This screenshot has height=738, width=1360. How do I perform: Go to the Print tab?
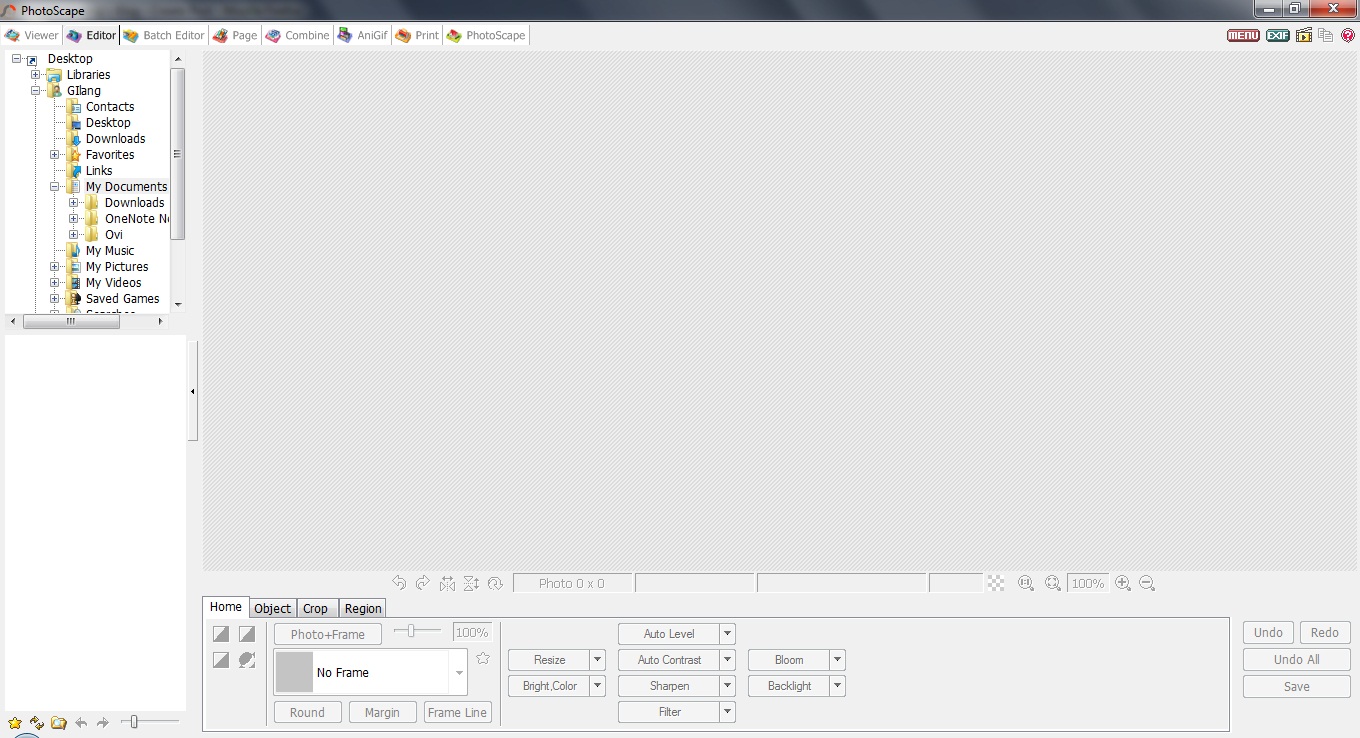click(x=417, y=35)
